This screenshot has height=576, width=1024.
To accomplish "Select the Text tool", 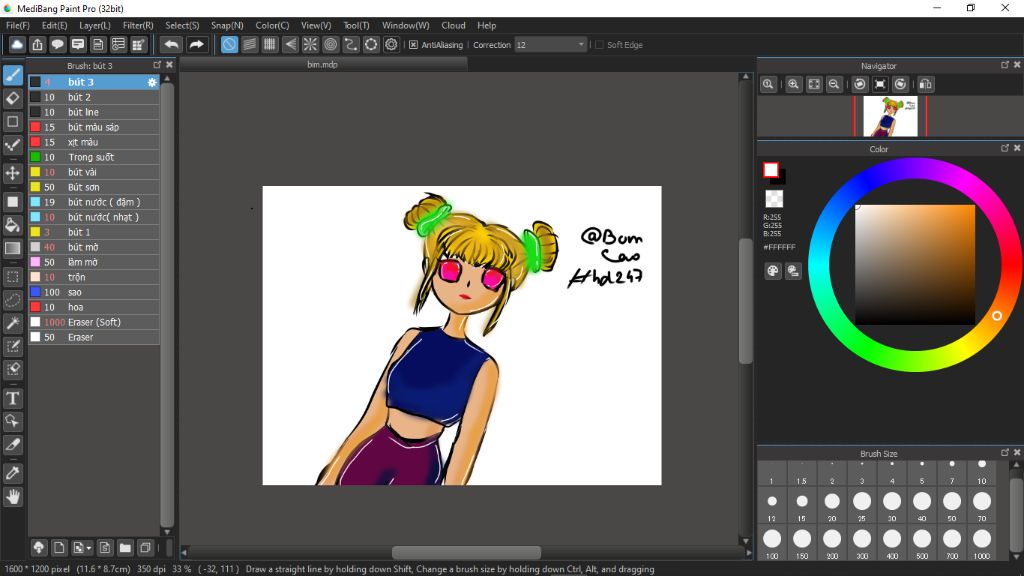I will [12, 398].
